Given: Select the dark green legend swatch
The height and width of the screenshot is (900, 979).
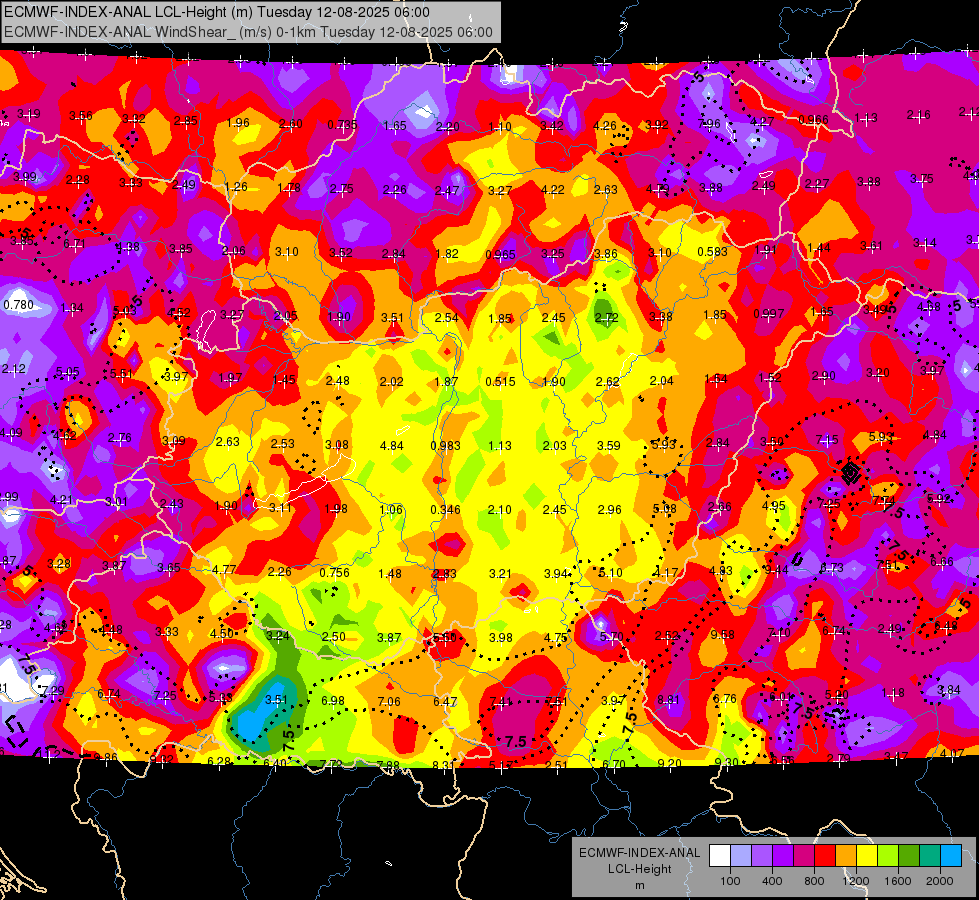Looking at the screenshot, I should coord(908,855).
